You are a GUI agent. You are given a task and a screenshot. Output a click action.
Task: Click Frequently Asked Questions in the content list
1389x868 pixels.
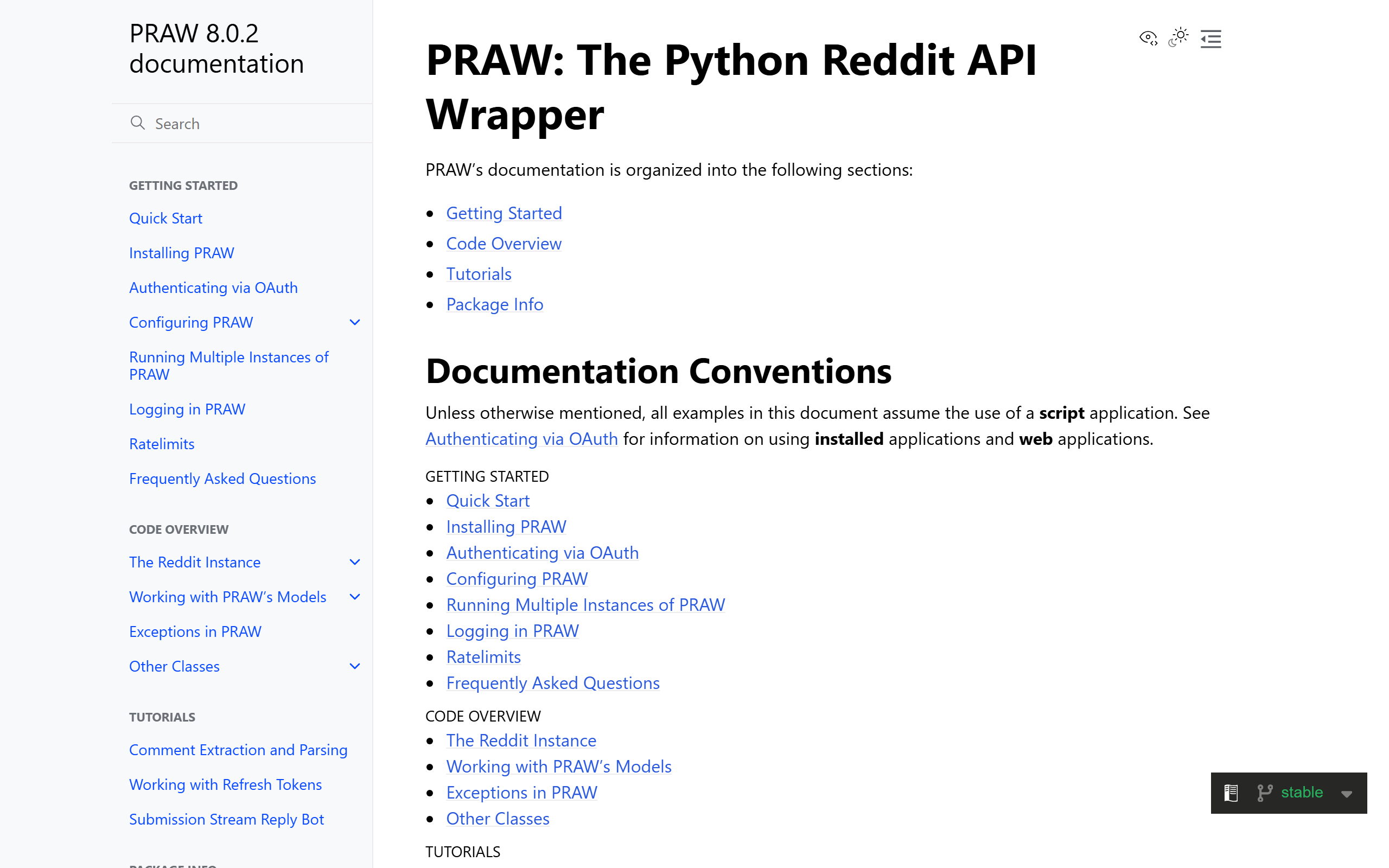(x=553, y=682)
